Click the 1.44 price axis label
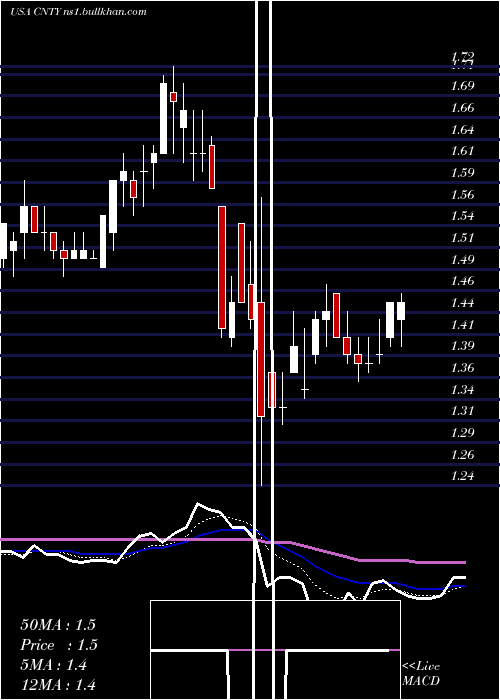Image resolution: width=500 pixels, height=700 pixels. (462, 303)
